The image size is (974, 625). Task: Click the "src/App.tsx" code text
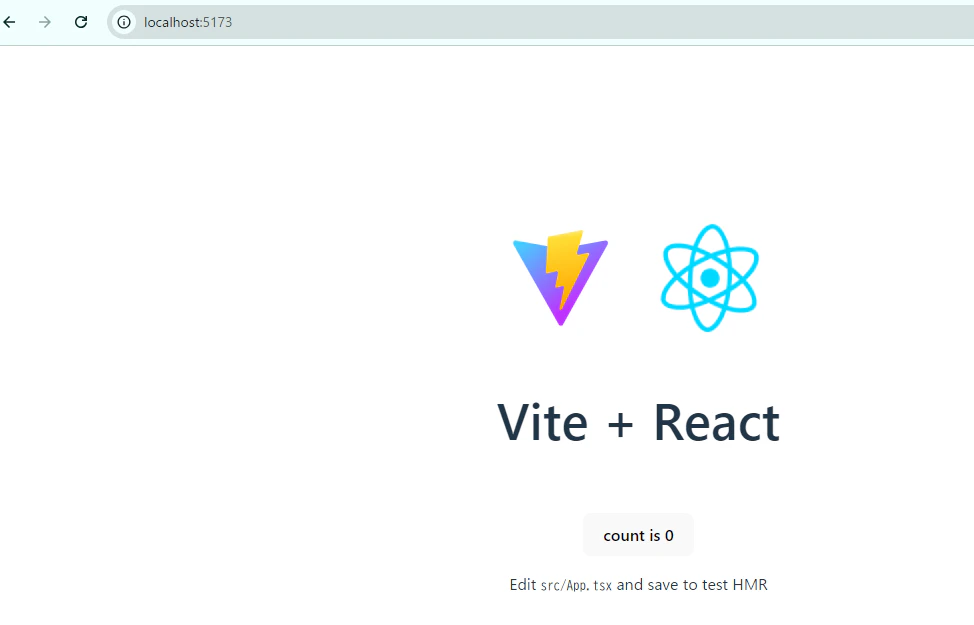coord(576,585)
